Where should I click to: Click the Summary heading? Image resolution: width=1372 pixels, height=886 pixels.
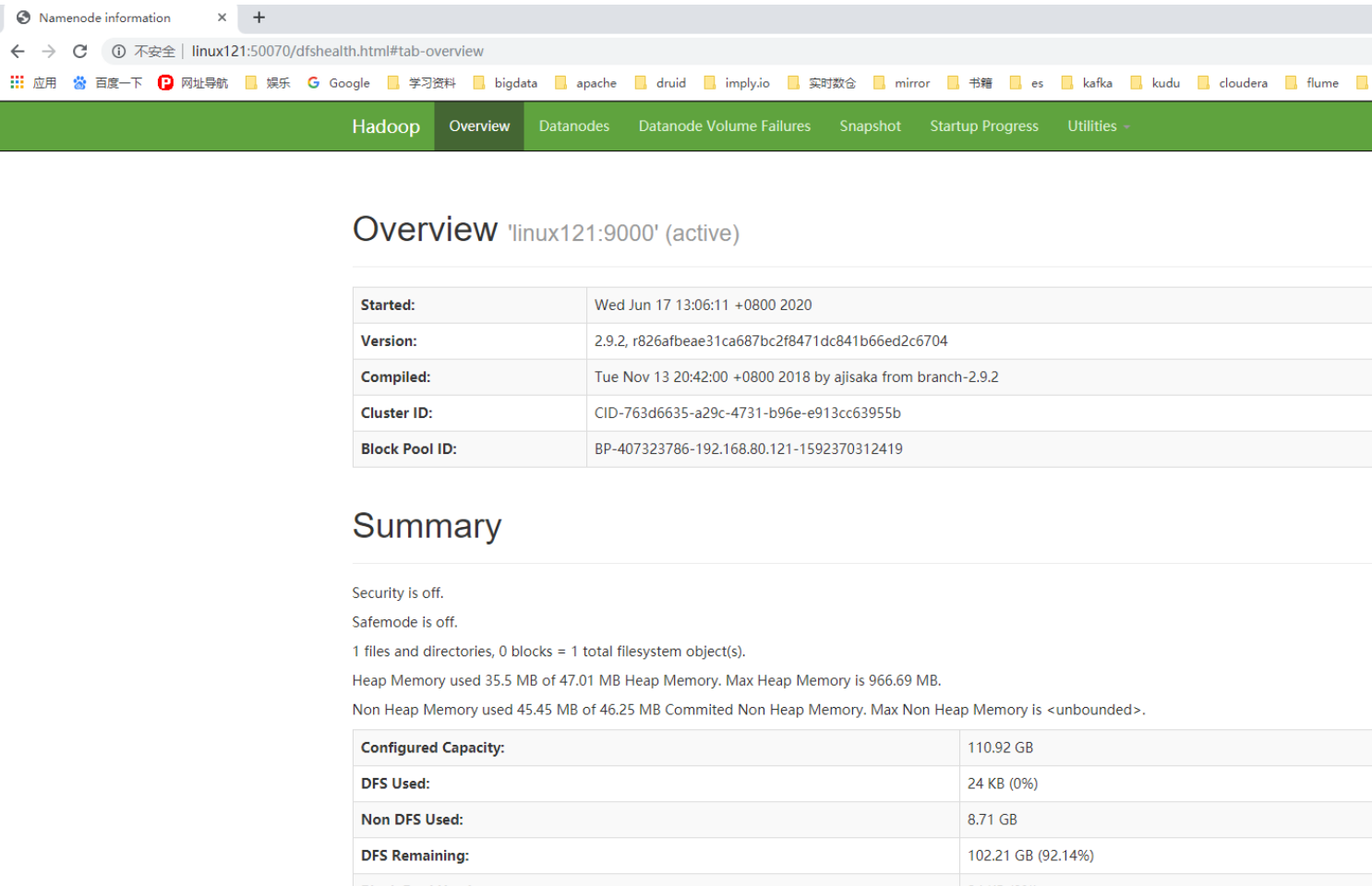pyautogui.click(x=427, y=526)
